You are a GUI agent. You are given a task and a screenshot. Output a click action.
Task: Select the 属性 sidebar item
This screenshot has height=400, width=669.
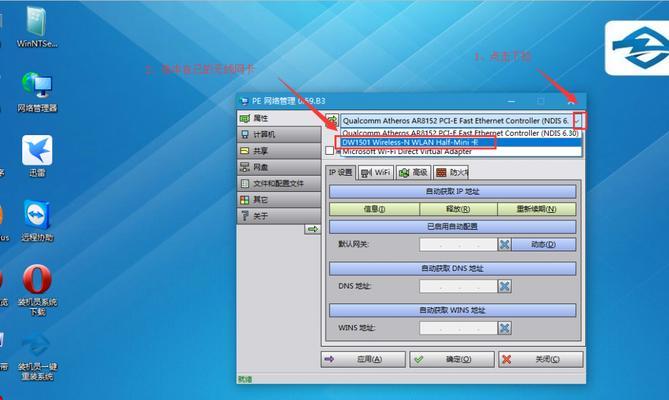pyautogui.click(x=279, y=118)
